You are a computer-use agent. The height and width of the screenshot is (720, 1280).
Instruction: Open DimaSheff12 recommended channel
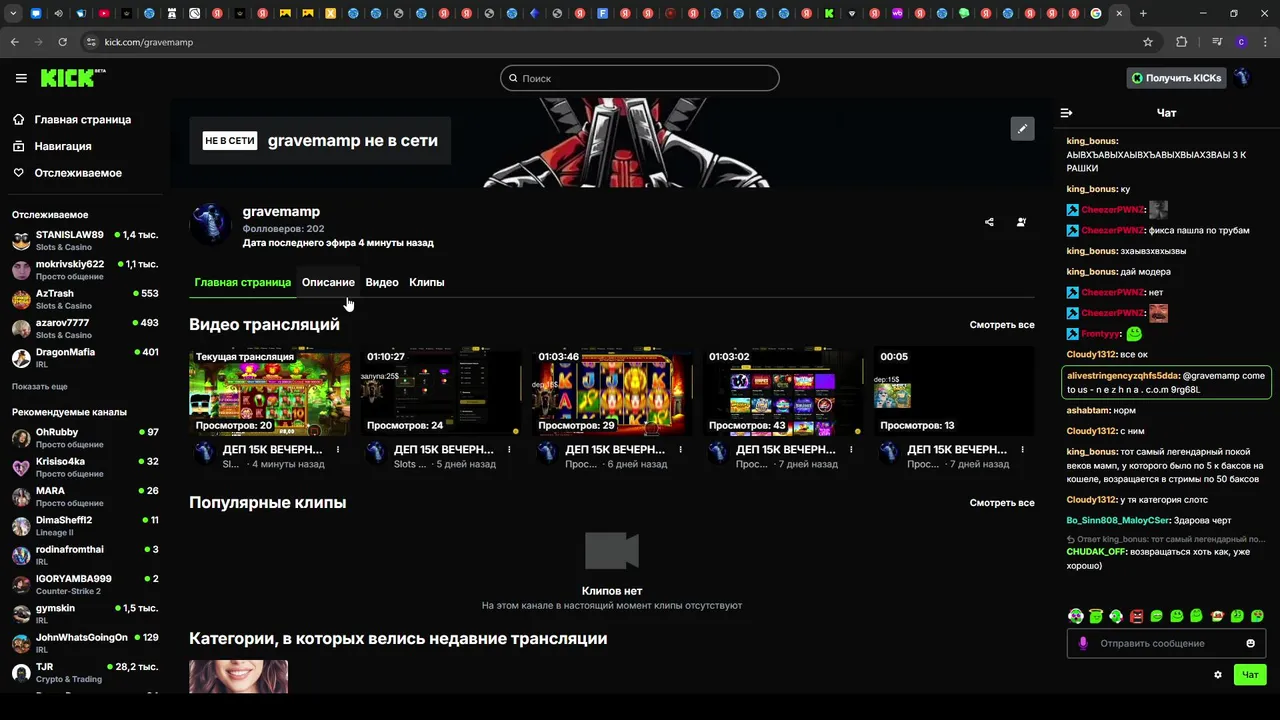tap(85, 526)
